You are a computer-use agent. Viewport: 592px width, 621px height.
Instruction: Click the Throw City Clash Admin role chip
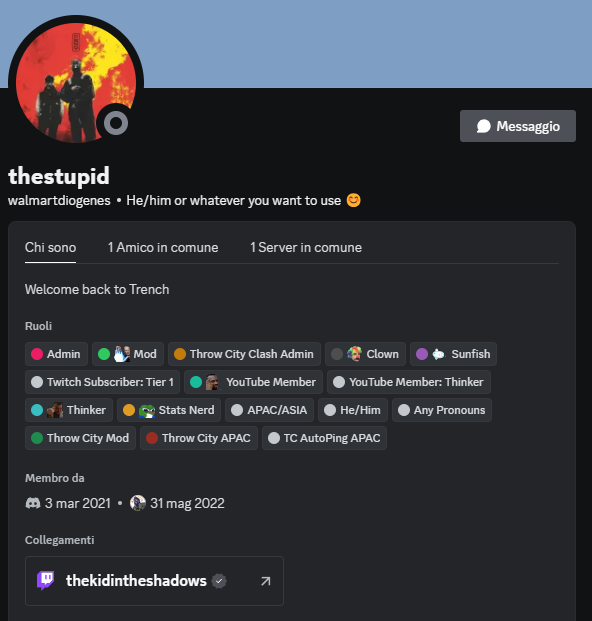[x=244, y=354]
